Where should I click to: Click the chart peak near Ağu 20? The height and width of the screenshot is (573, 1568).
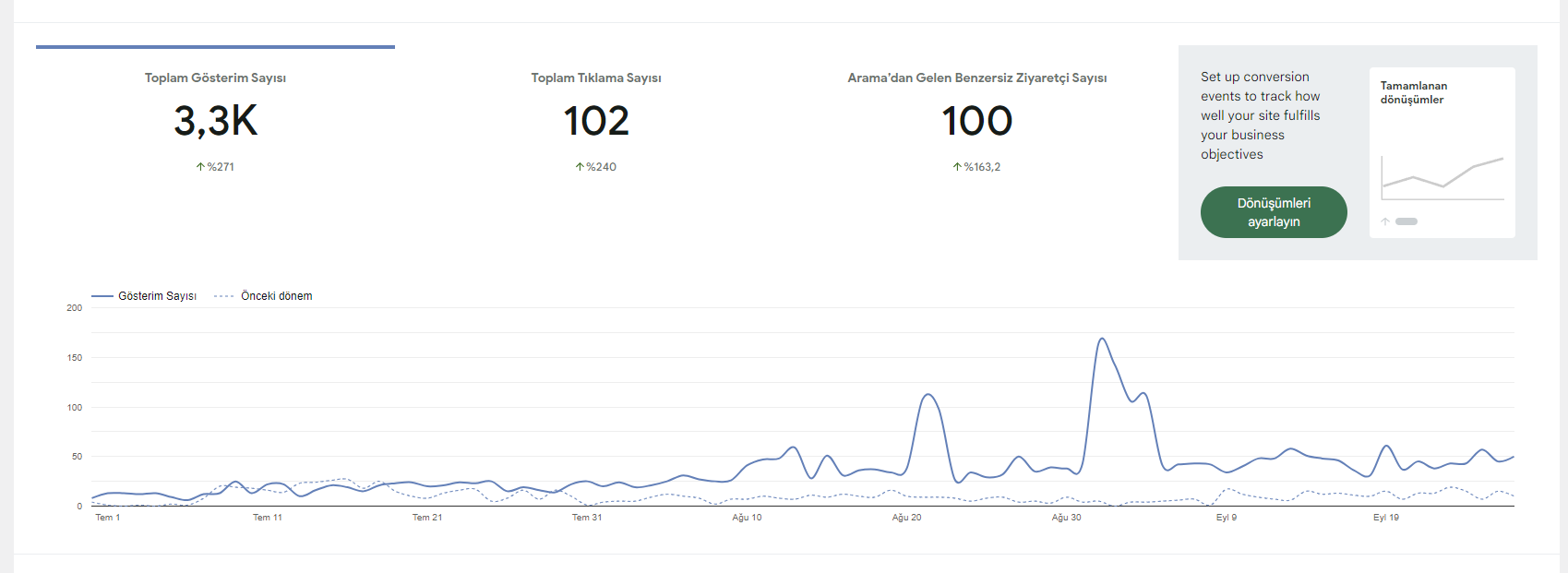point(928,395)
